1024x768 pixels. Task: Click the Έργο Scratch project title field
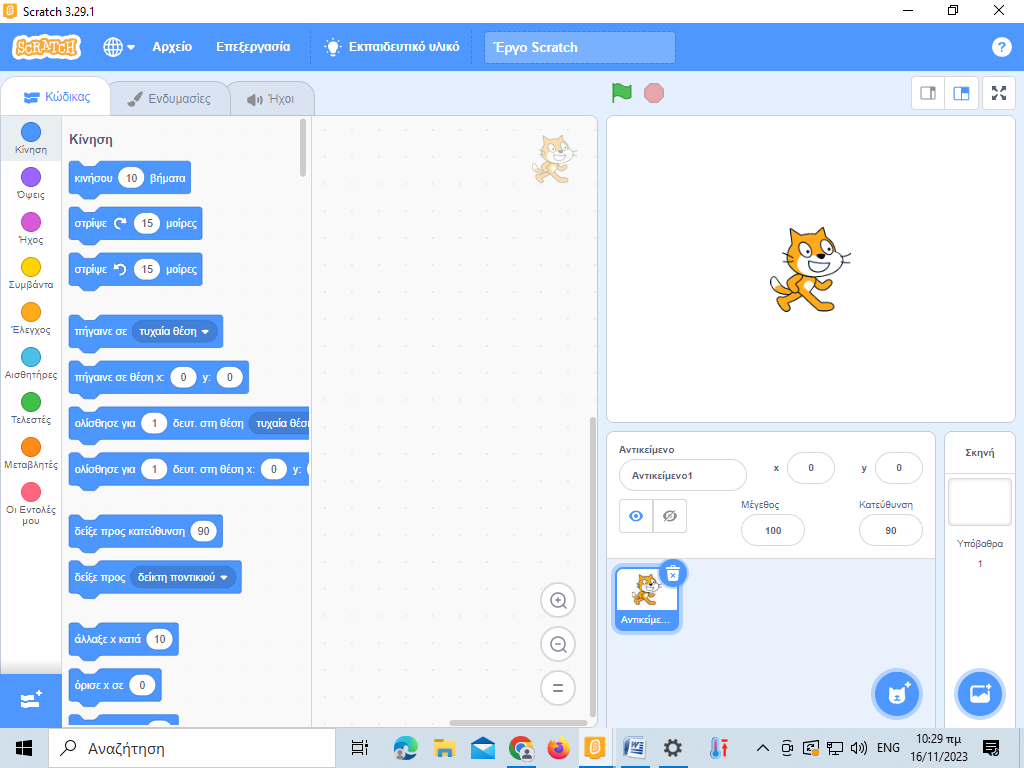click(579, 48)
